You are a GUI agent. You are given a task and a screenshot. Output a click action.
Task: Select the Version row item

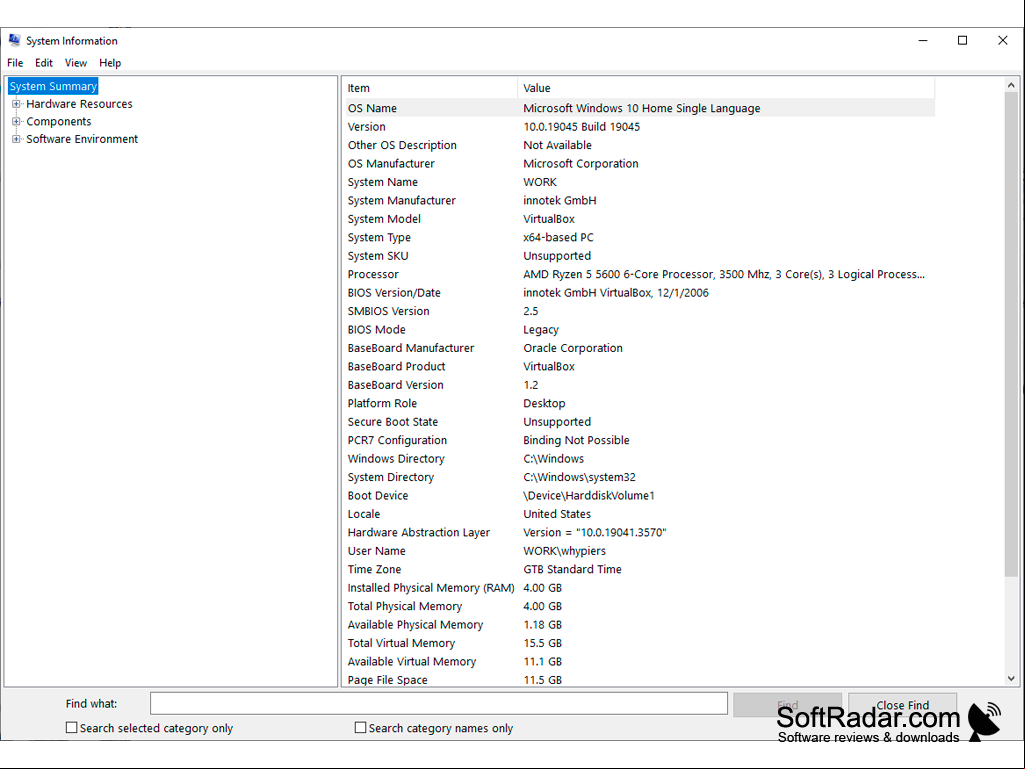641,127
